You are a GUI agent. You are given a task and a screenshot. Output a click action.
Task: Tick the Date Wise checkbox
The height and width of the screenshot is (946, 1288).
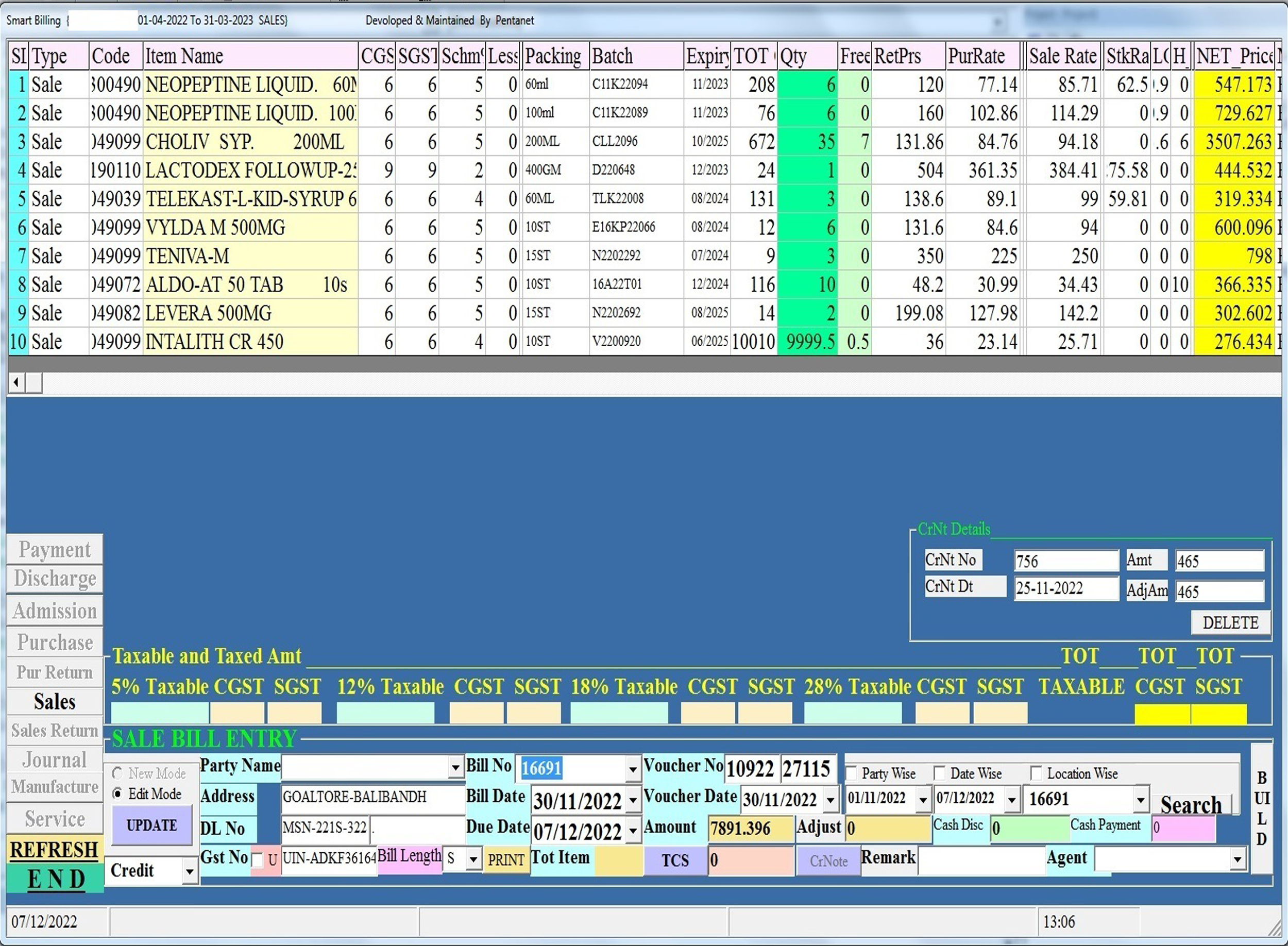[x=939, y=773]
